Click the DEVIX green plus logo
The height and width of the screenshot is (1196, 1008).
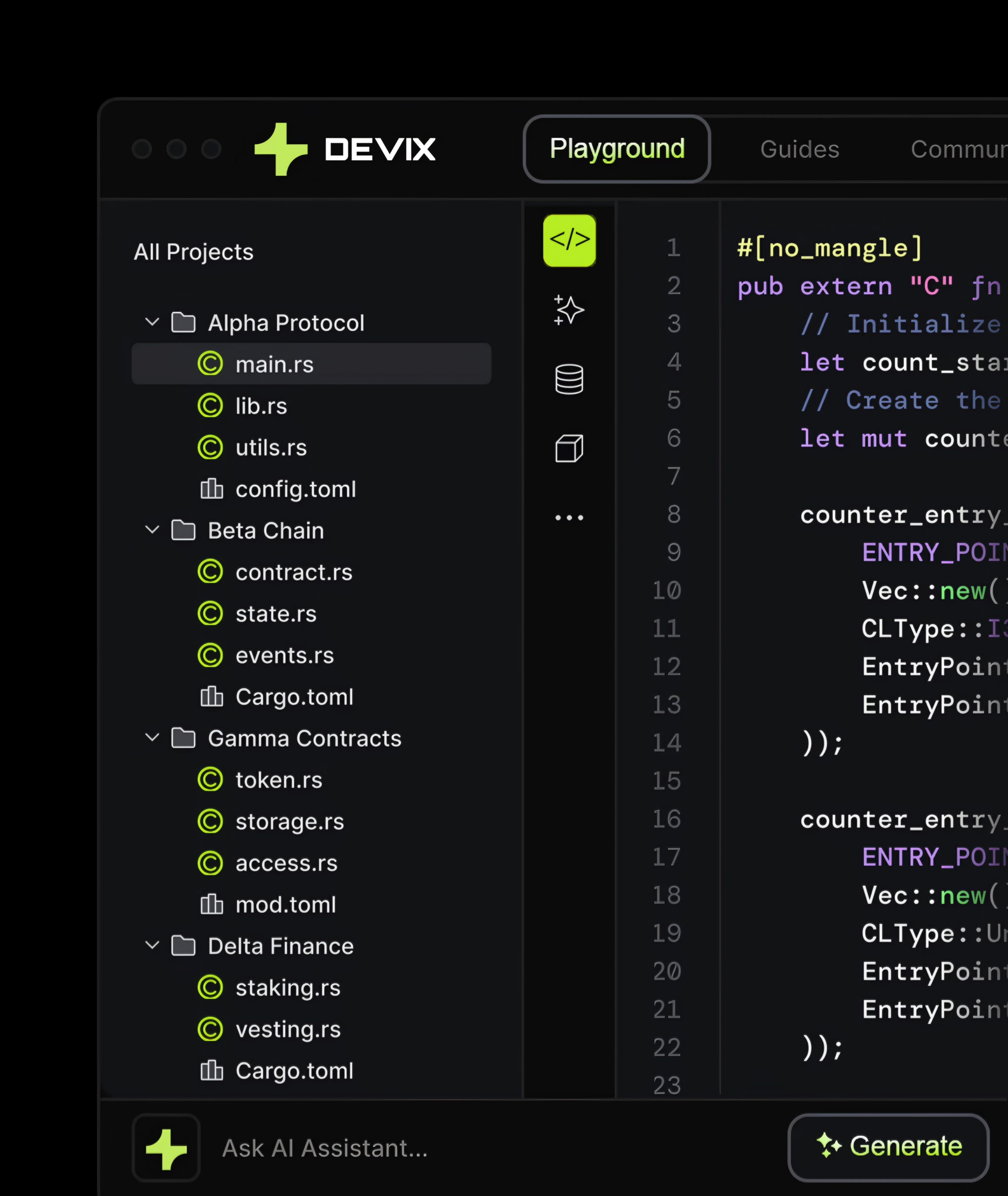click(281, 149)
